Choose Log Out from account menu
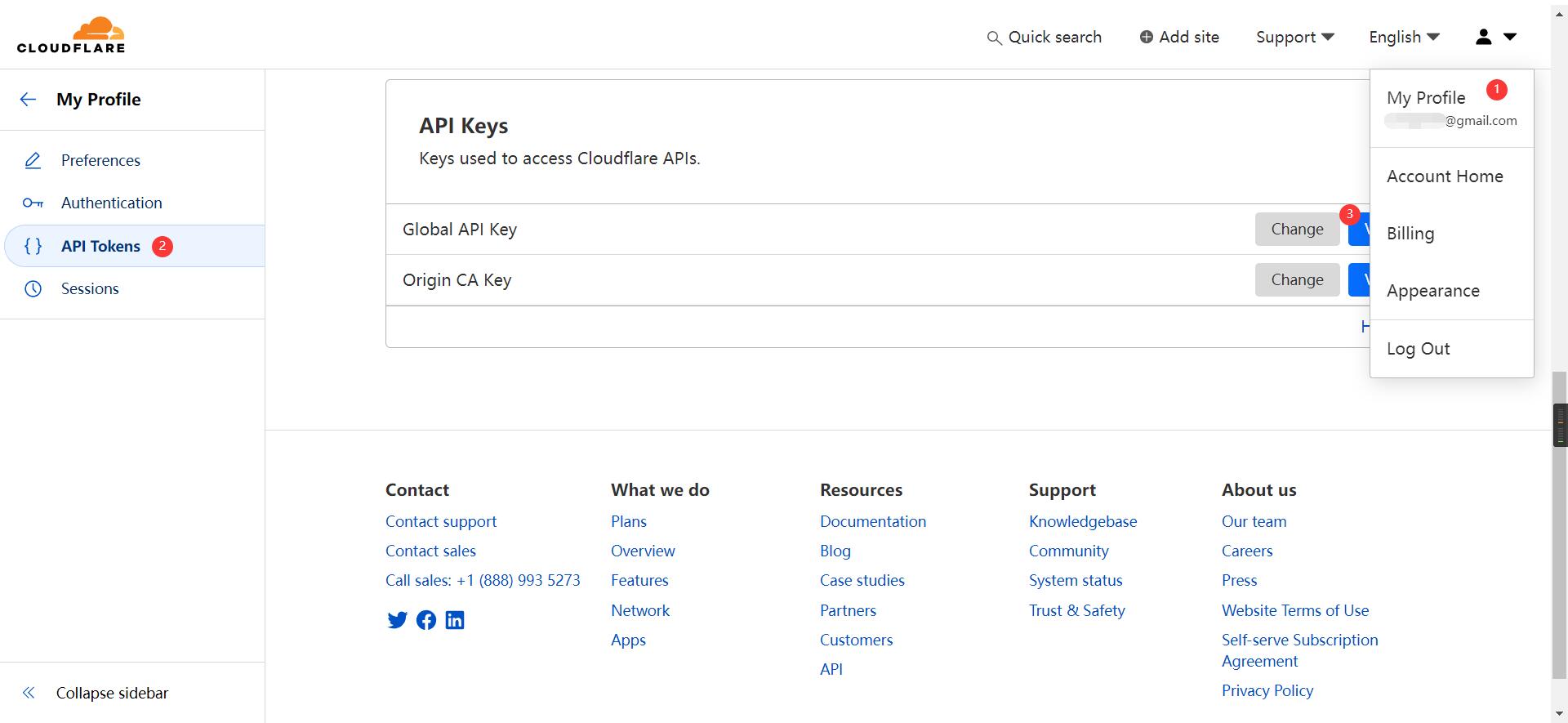 click(x=1418, y=349)
